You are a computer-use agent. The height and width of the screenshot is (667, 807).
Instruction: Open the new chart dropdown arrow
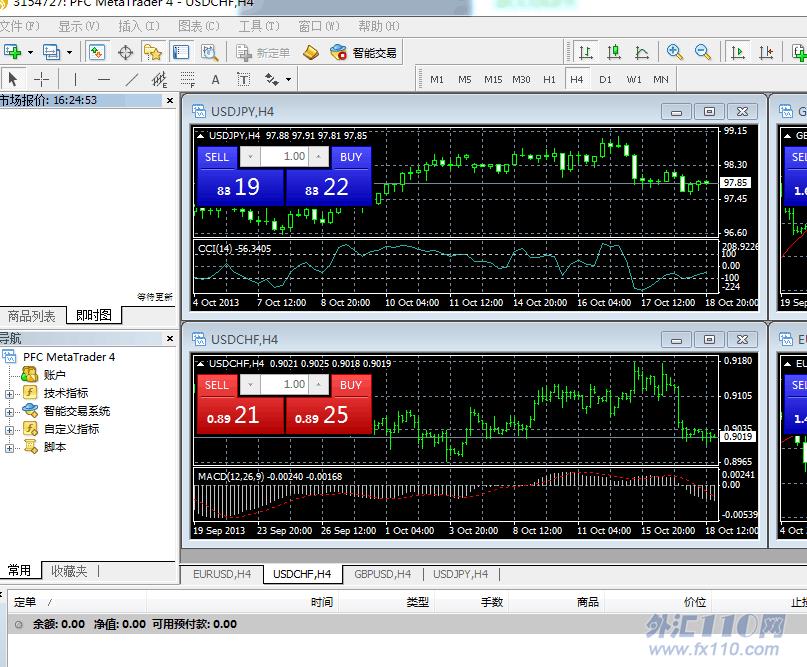pos(30,52)
